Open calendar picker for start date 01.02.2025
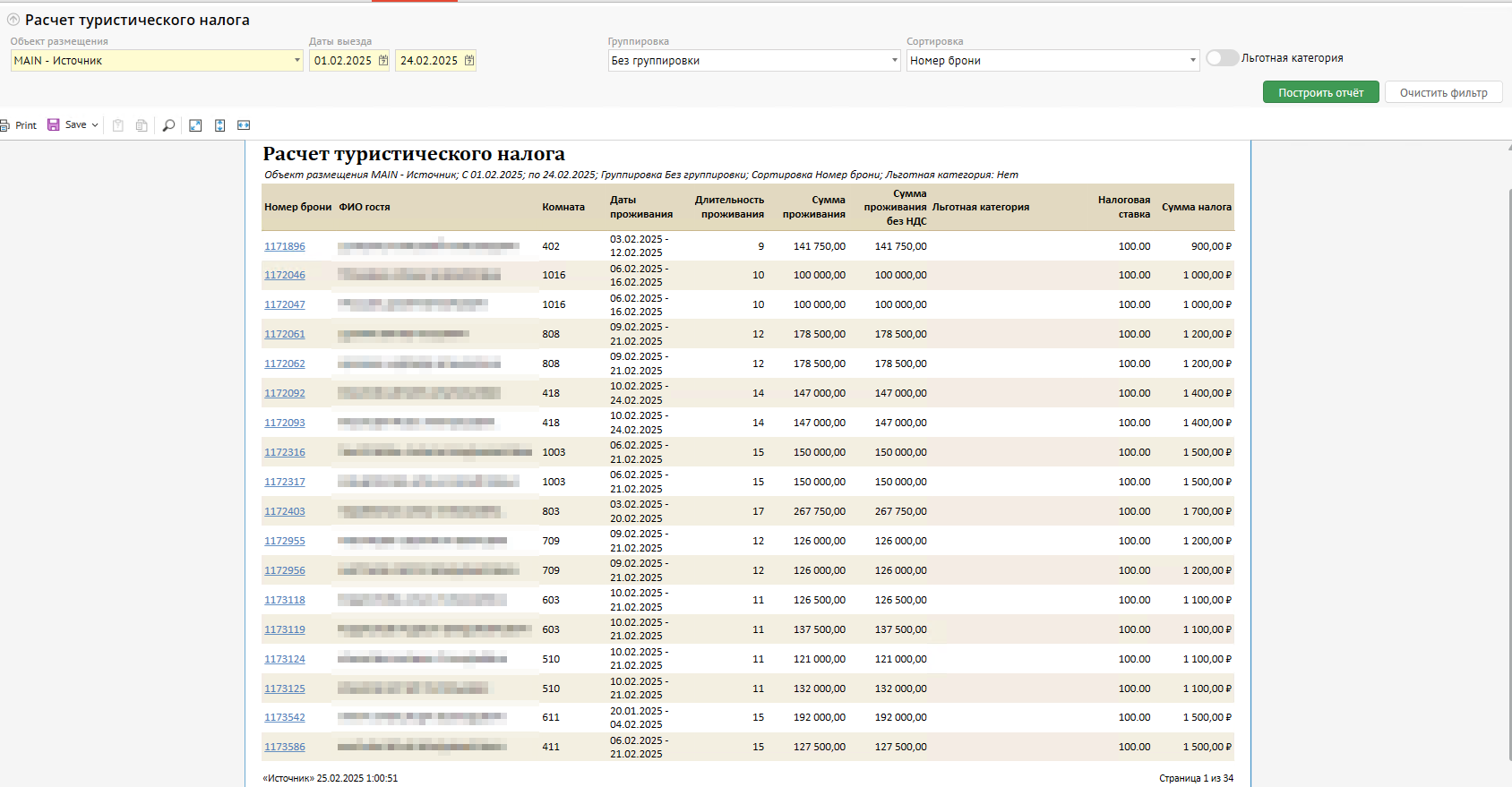1512x787 pixels. tap(383, 61)
